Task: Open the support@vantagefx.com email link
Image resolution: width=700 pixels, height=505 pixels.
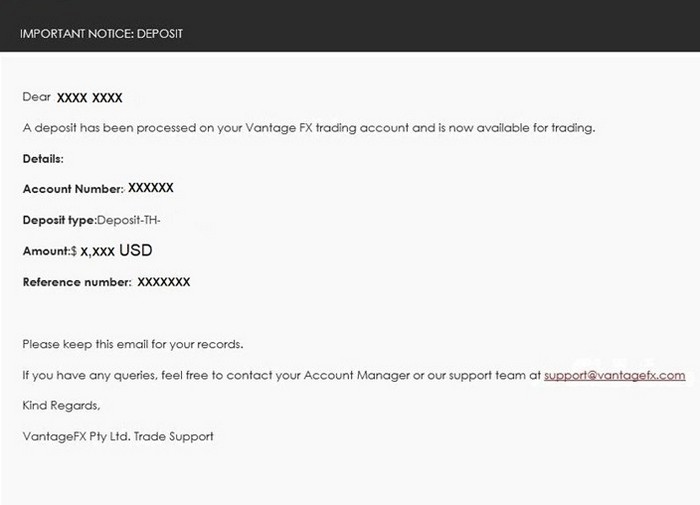Action: pos(614,376)
